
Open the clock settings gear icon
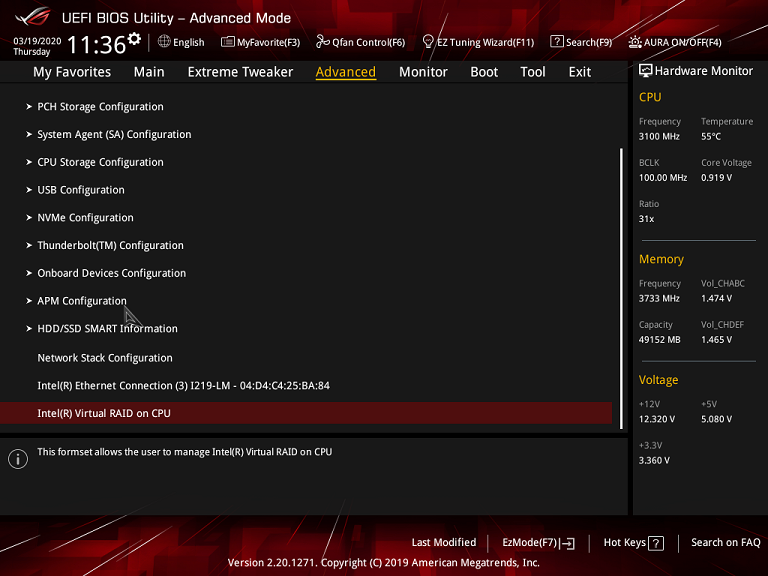[x=134, y=38]
